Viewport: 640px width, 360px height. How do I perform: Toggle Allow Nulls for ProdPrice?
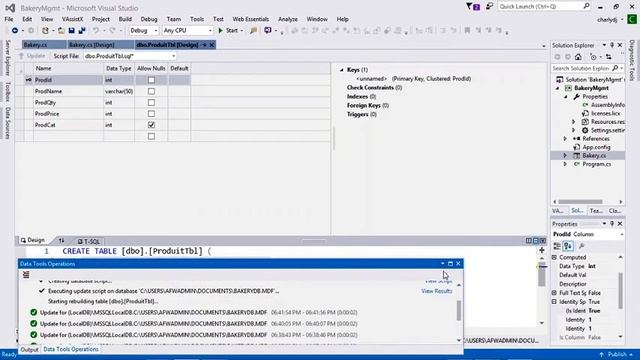click(x=151, y=114)
